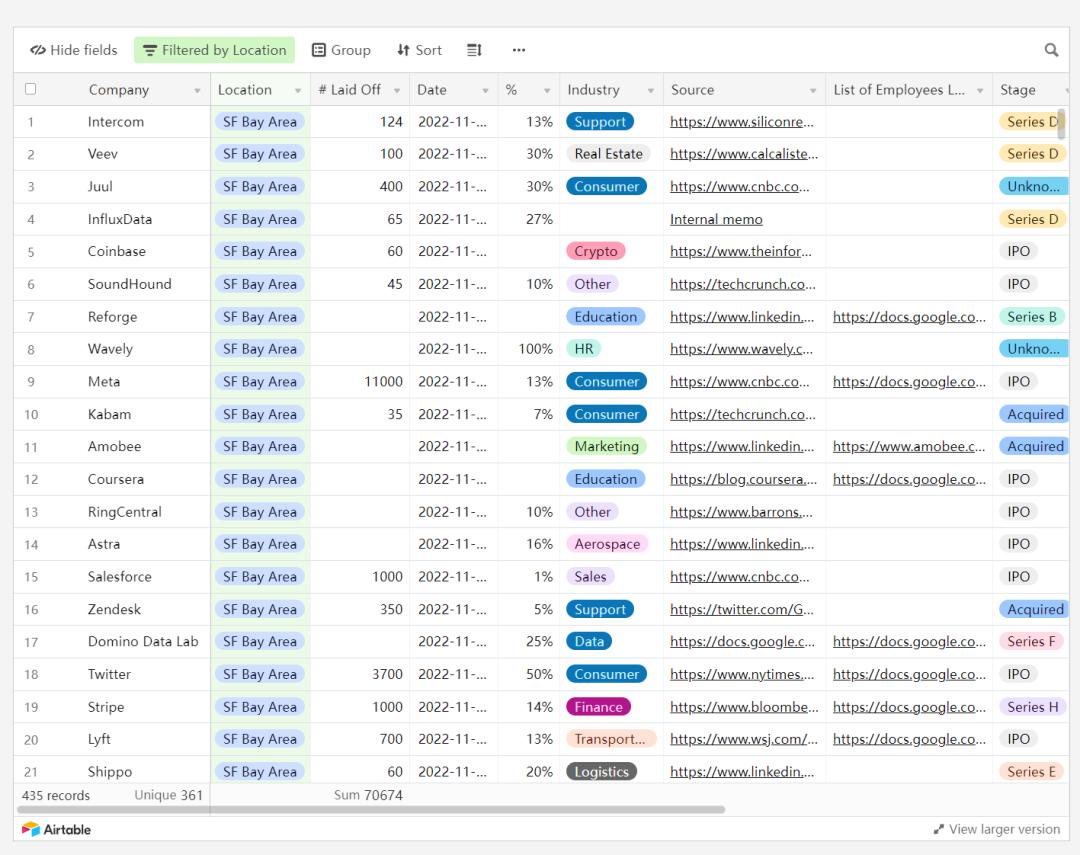
Task: Open Twitter's nytimes source link
Action: pyautogui.click(x=742, y=674)
